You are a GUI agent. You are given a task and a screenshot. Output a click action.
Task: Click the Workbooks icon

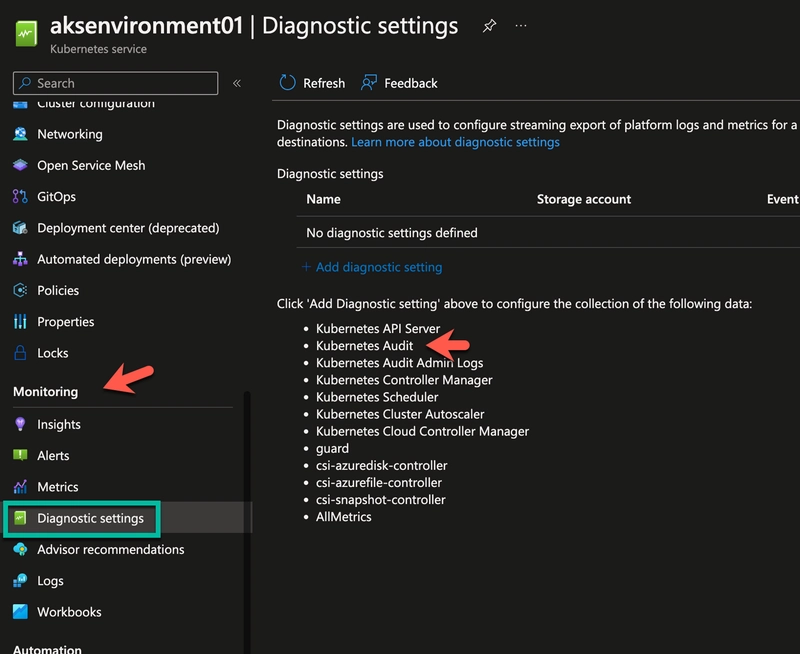20,612
